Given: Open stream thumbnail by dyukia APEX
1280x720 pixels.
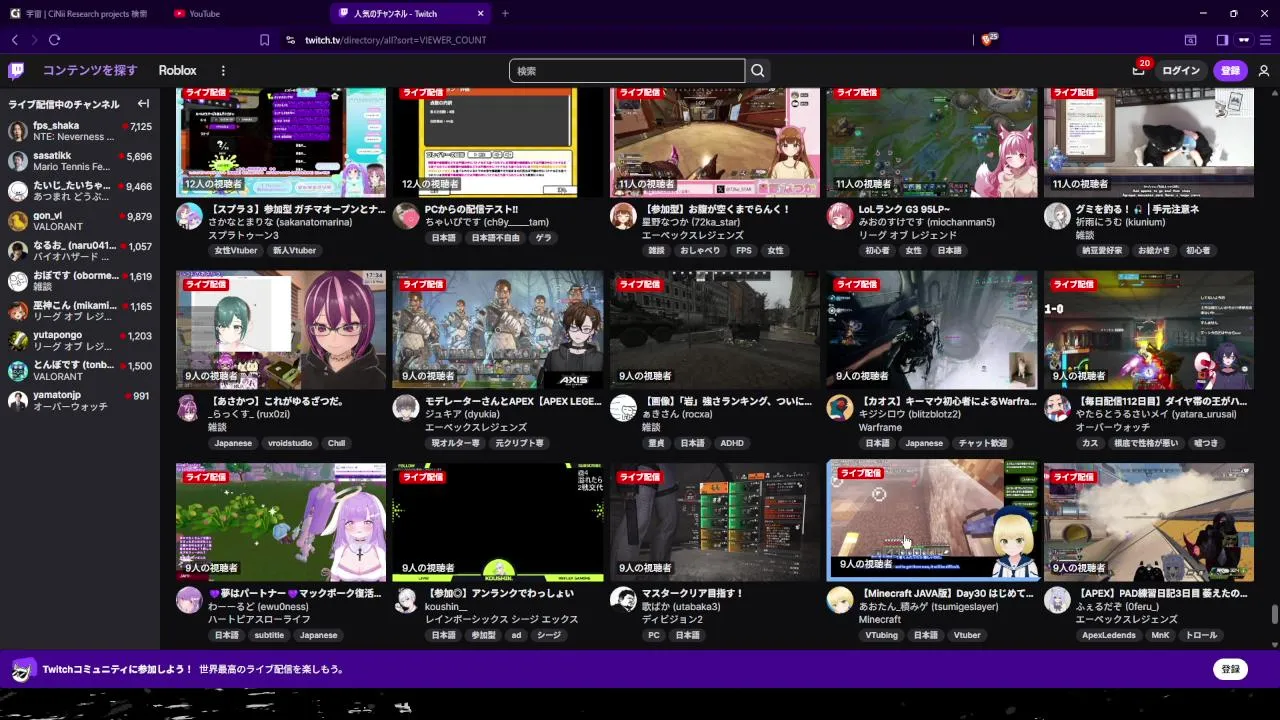Looking at the screenshot, I should 498,329.
